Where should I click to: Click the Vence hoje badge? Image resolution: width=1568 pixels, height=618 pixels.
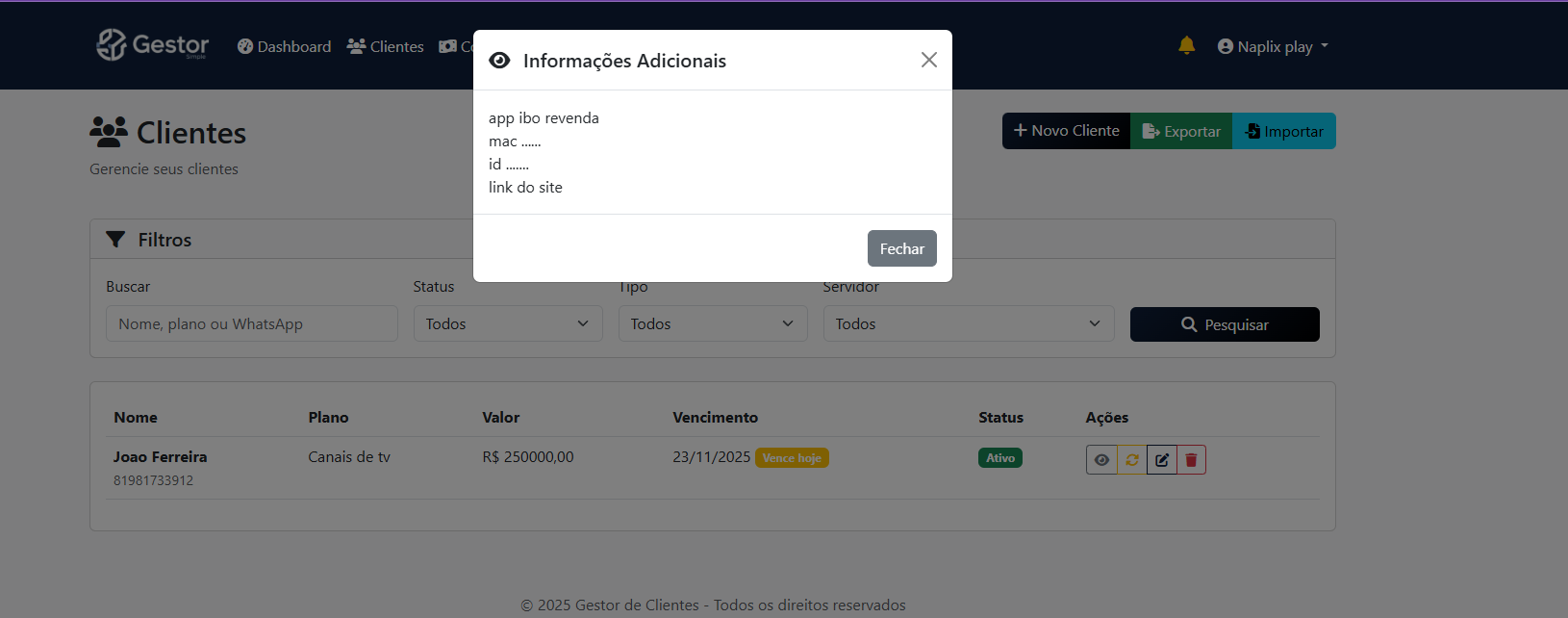[792, 458]
